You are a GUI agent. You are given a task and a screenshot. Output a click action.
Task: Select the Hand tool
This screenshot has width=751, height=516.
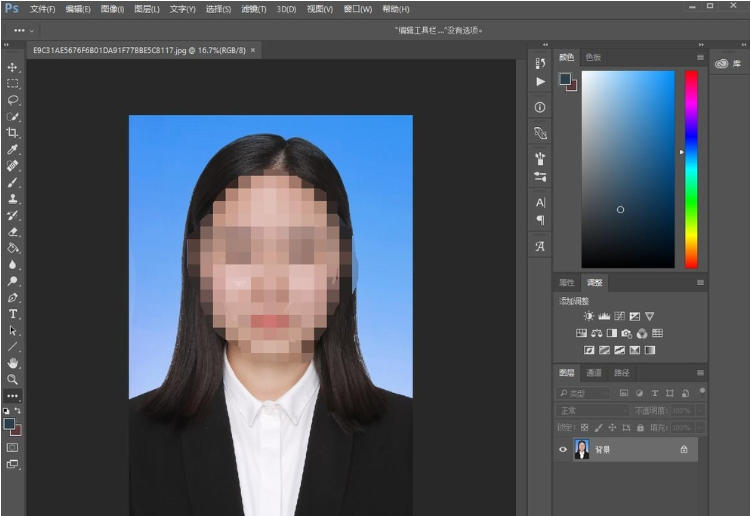13,362
